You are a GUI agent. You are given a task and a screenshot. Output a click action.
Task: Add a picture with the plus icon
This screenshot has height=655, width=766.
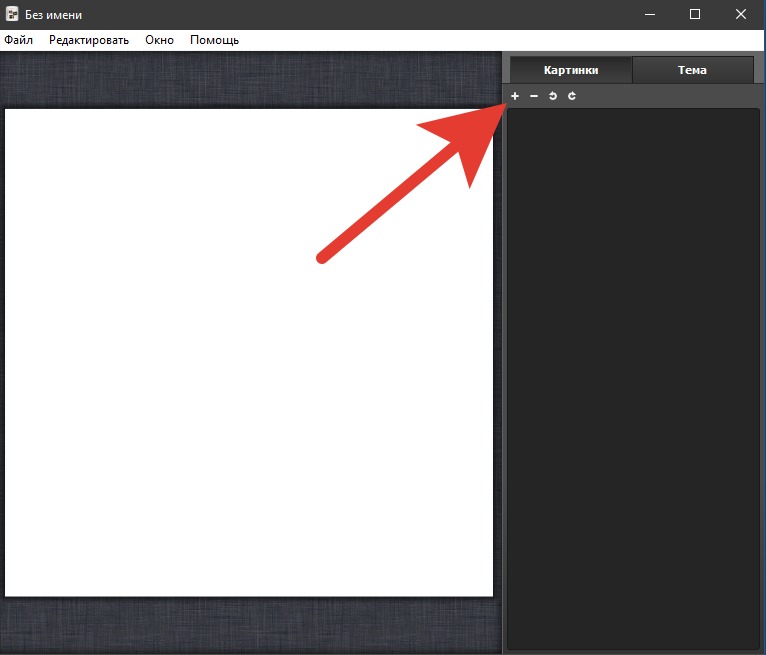515,96
